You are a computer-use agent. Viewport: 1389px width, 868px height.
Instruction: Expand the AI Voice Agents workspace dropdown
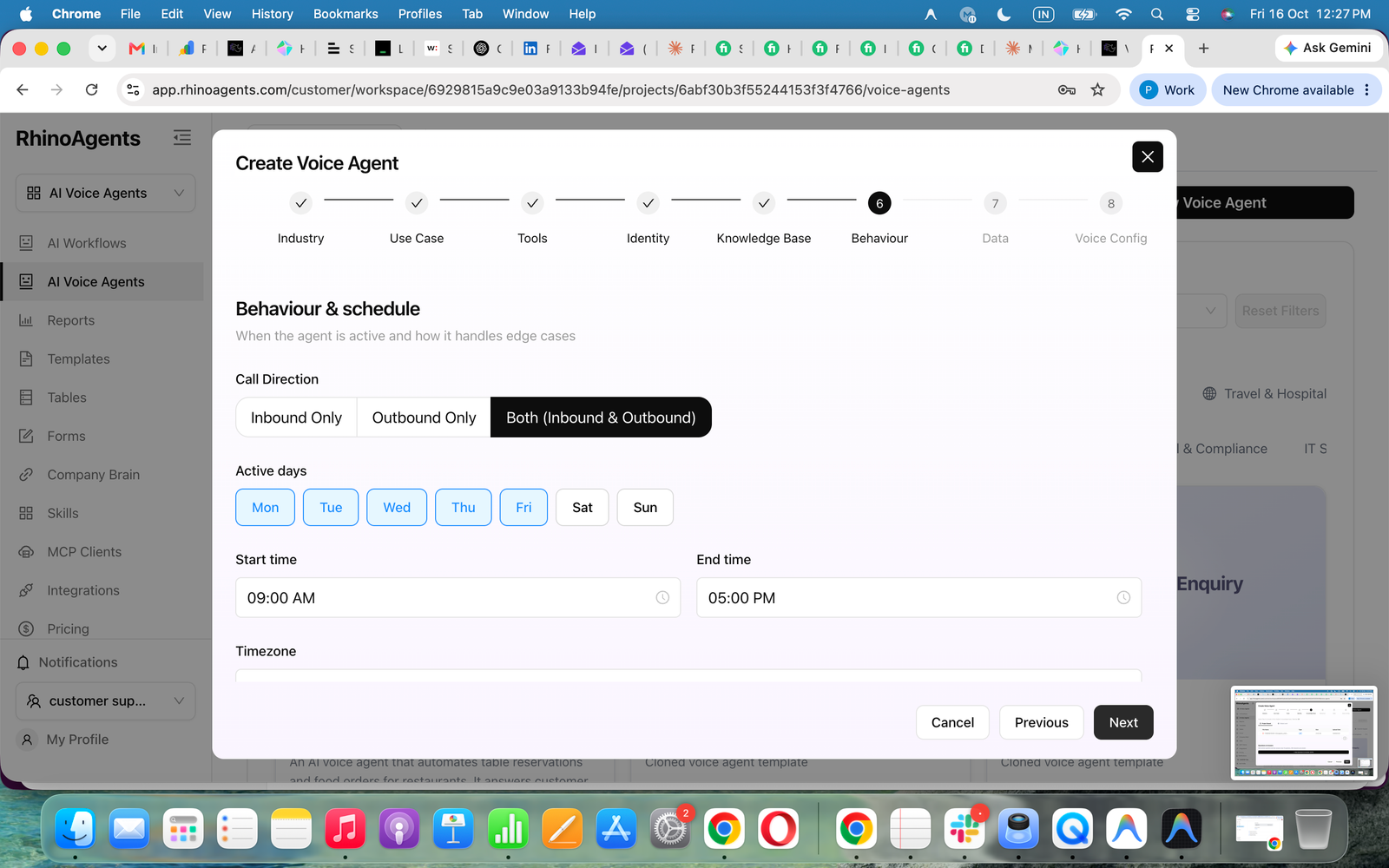(x=106, y=193)
